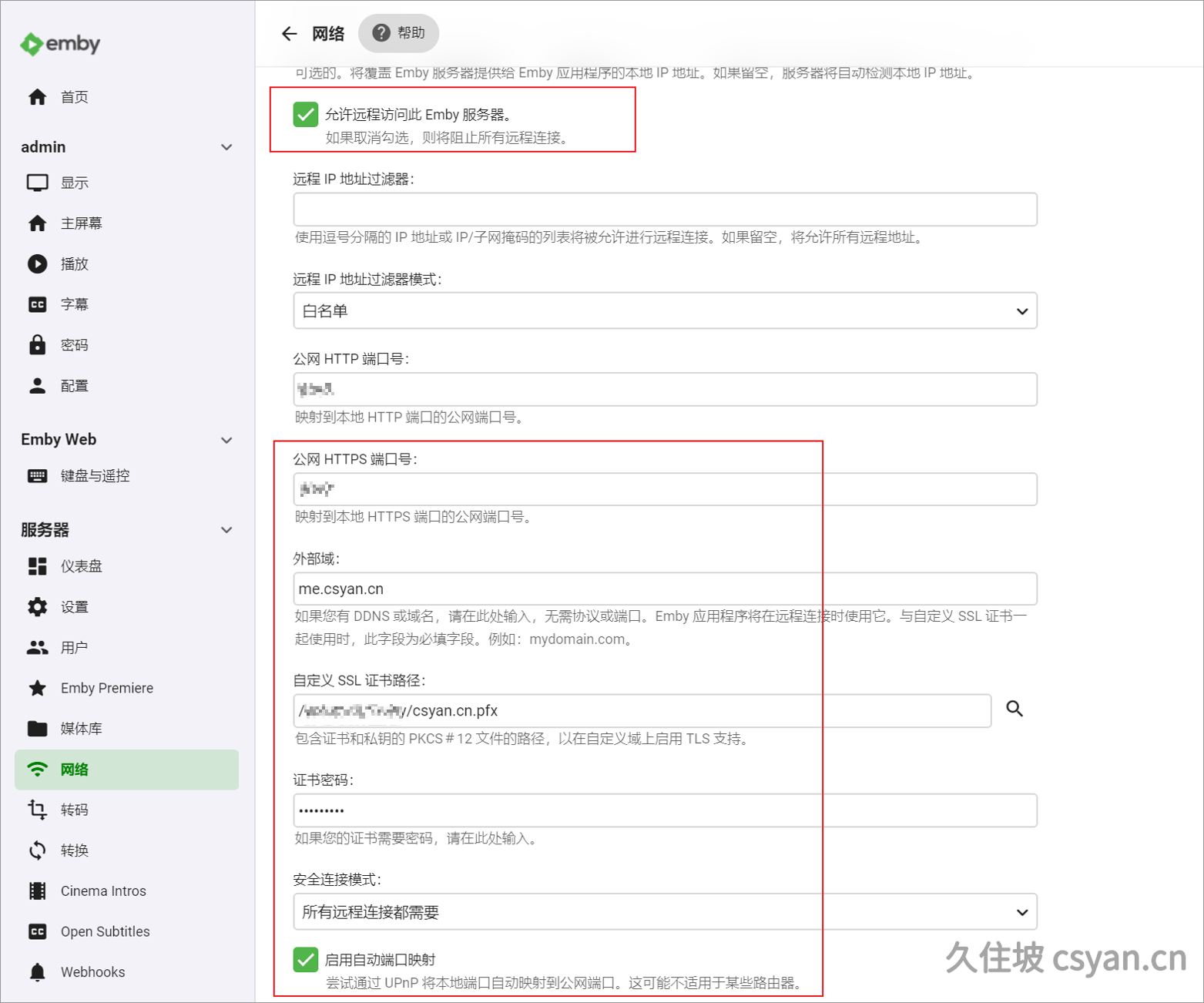Go to 设置 server settings
The width and height of the screenshot is (1204, 1003).
(x=127, y=607)
